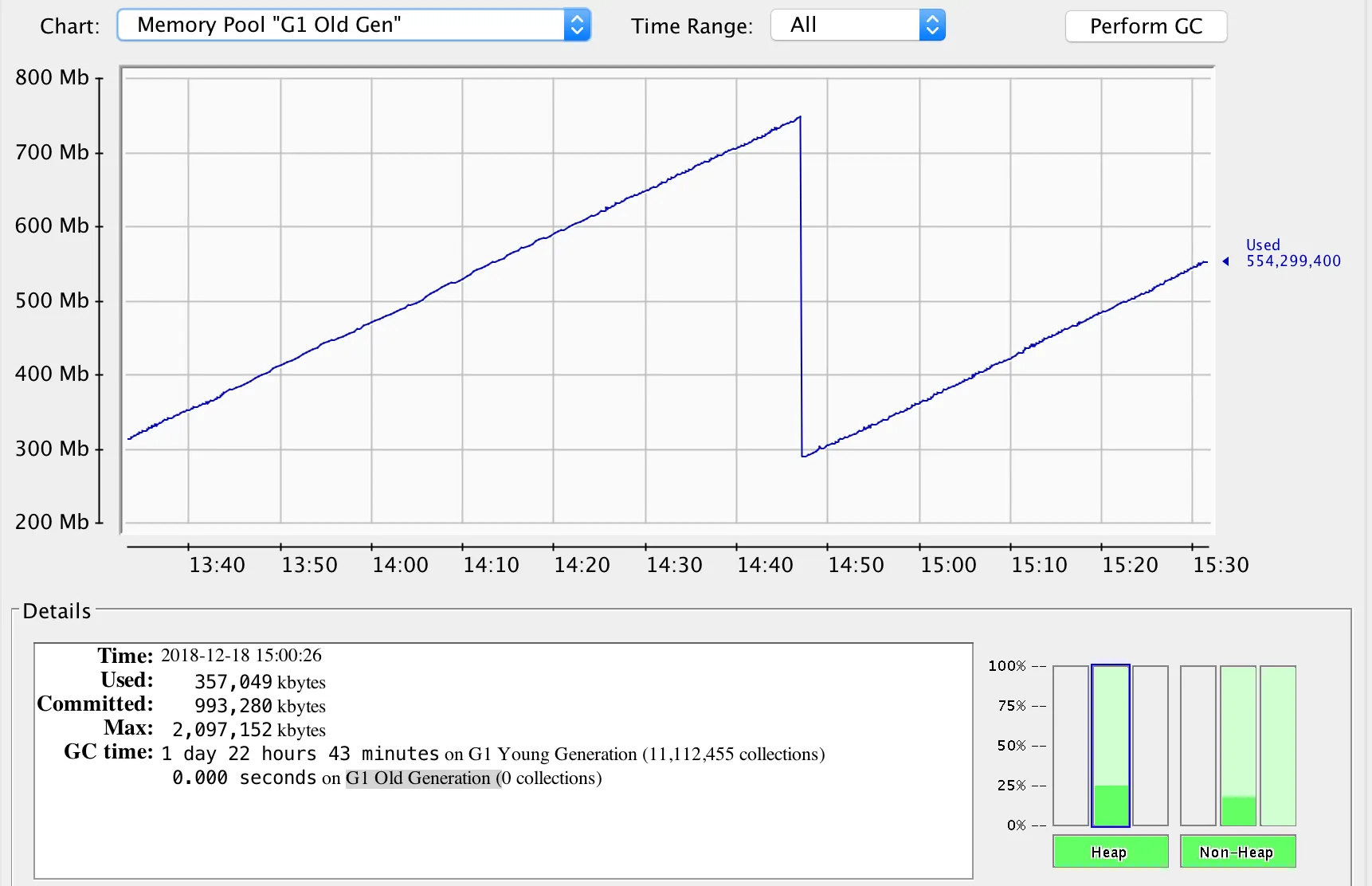1372x886 pixels.
Task: Select the first empty Heap pool bar
Action: coord(1071,746)
